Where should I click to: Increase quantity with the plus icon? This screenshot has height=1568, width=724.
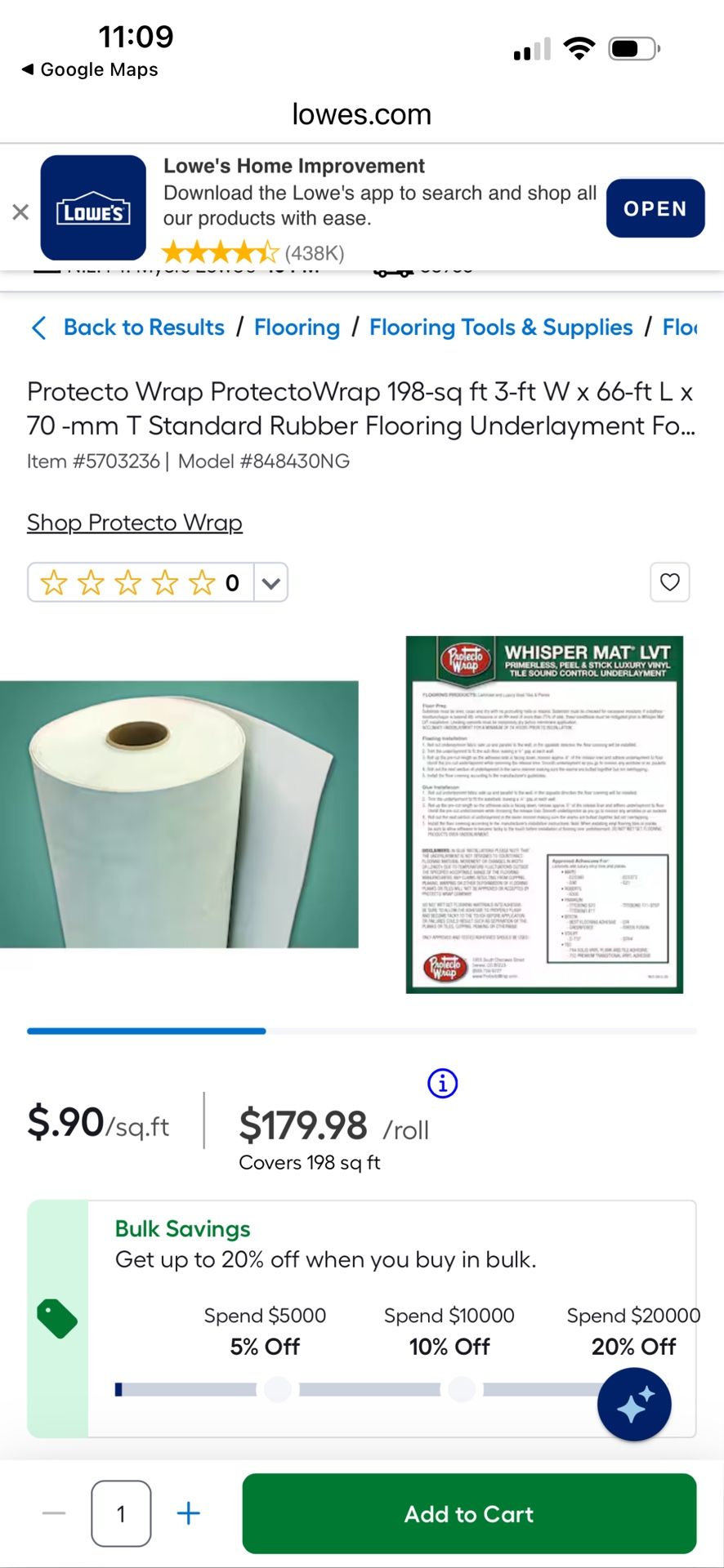coord(189,1513)
